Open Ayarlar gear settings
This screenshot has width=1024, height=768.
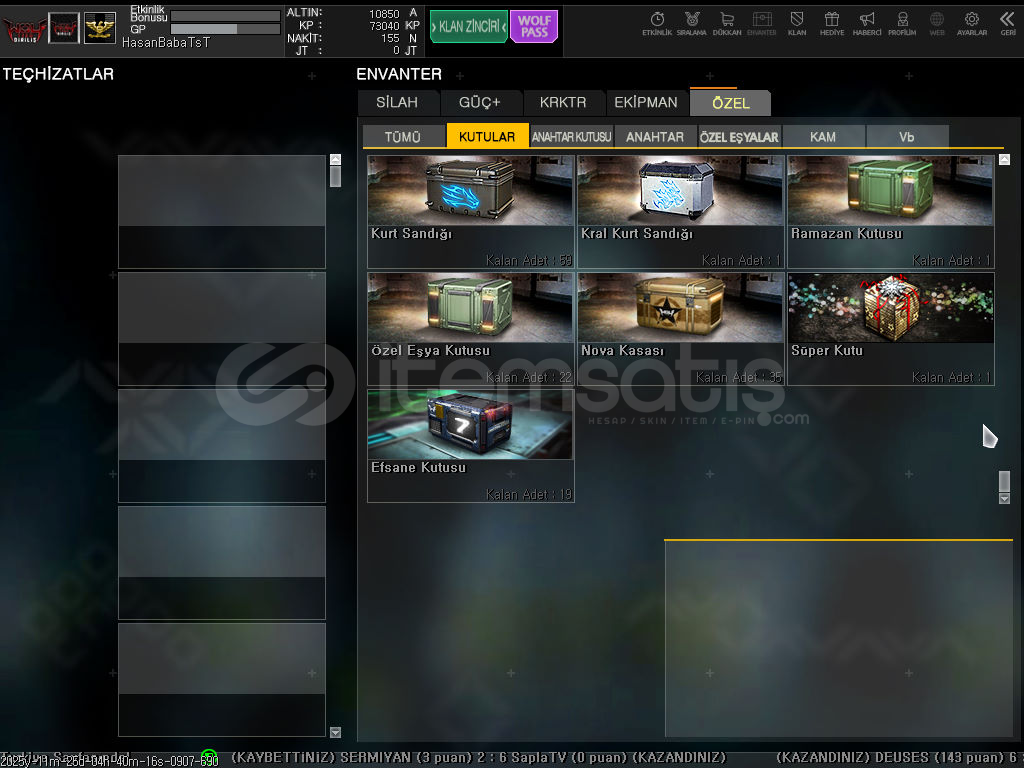[972, 22]
